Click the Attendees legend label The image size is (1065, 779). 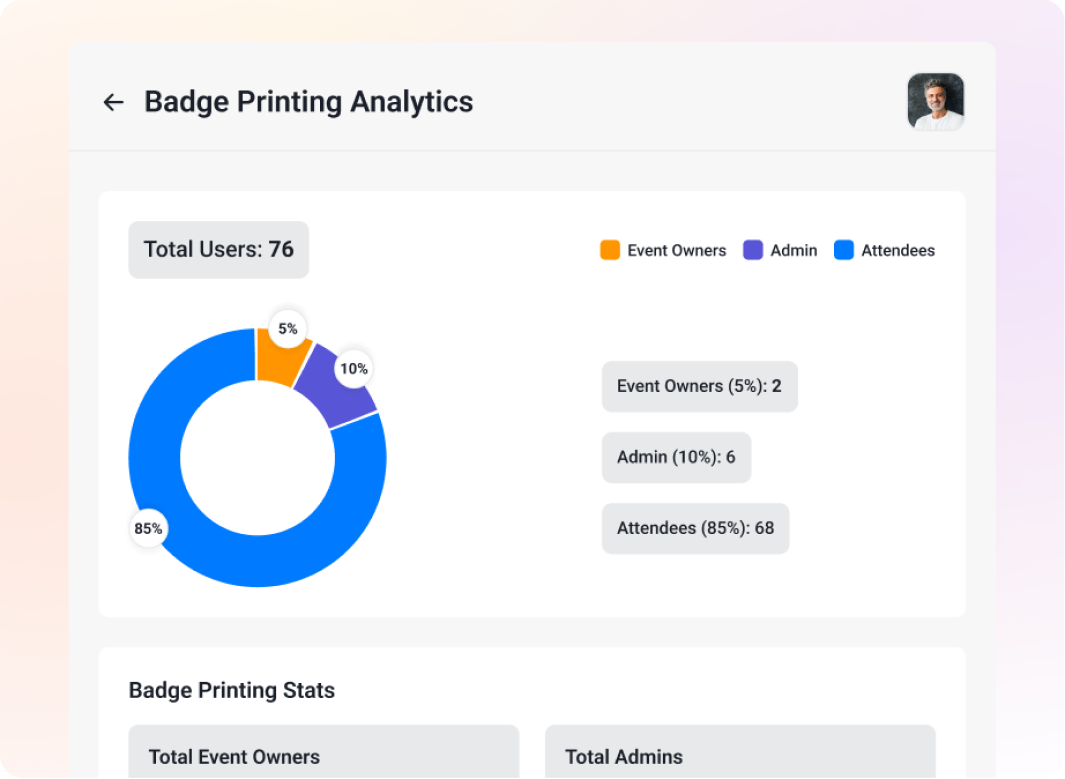898,251
